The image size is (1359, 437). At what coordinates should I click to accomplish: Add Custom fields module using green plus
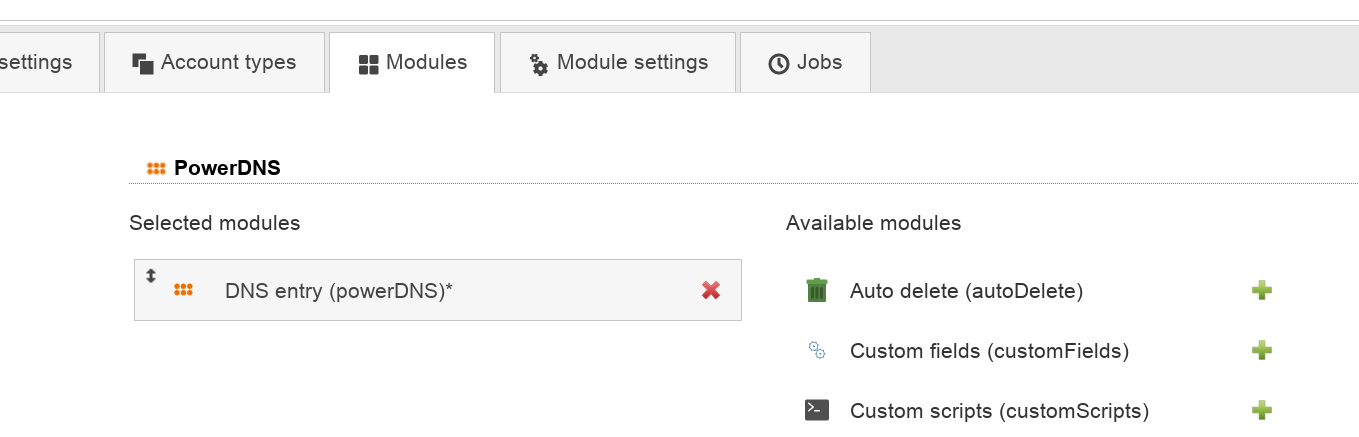[1262, 351]
